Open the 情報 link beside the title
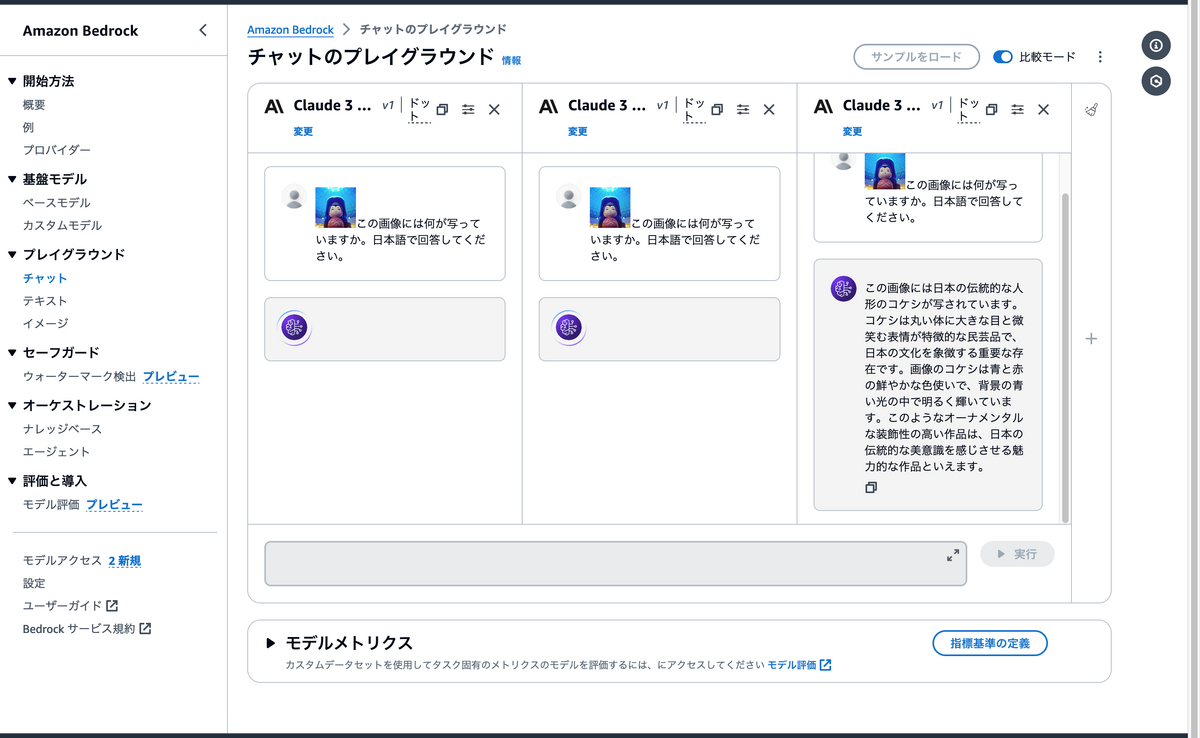1200x738 pixels. click(511, 60)
